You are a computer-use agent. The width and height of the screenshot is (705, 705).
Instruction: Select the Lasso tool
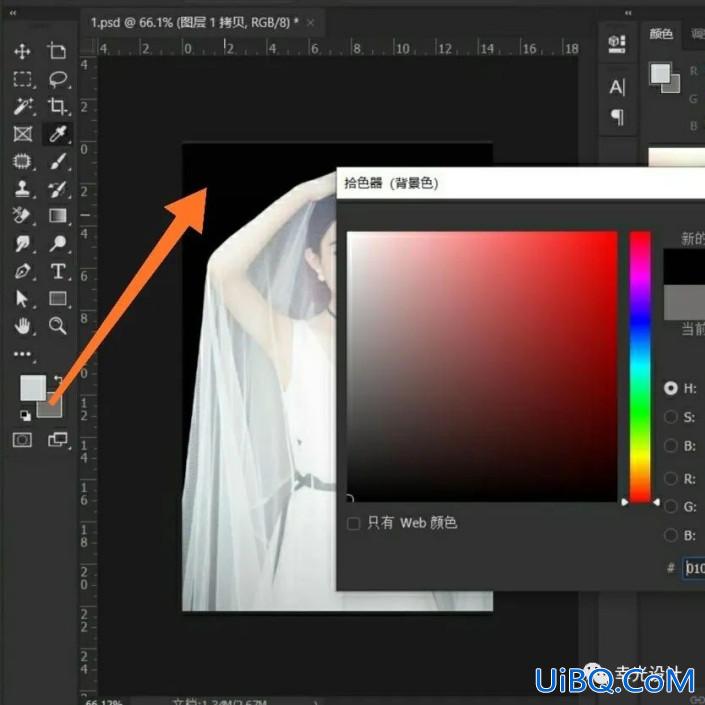pyautogui.click(x=58, y=79)
